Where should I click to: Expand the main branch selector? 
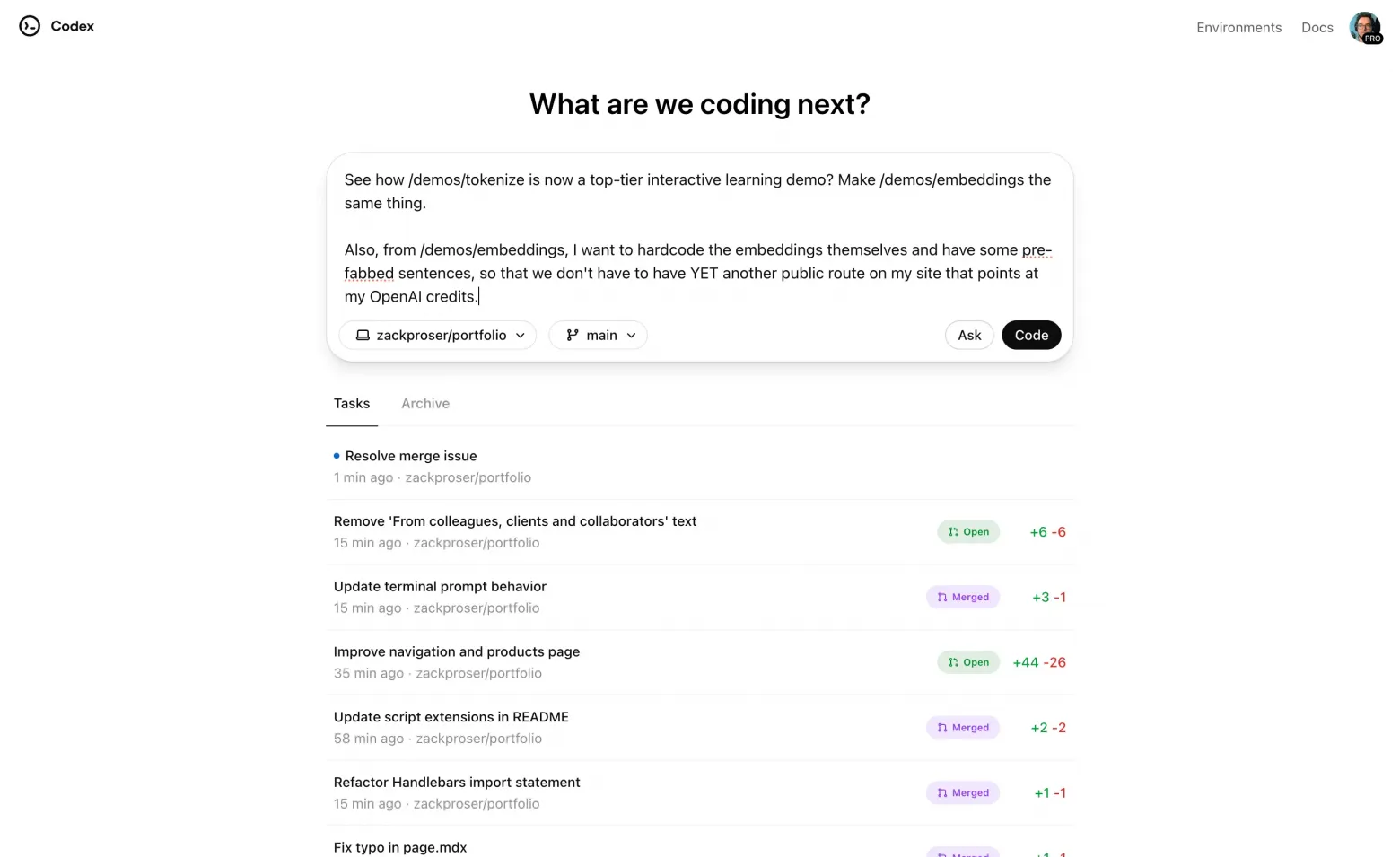click(x=598, y=335)
